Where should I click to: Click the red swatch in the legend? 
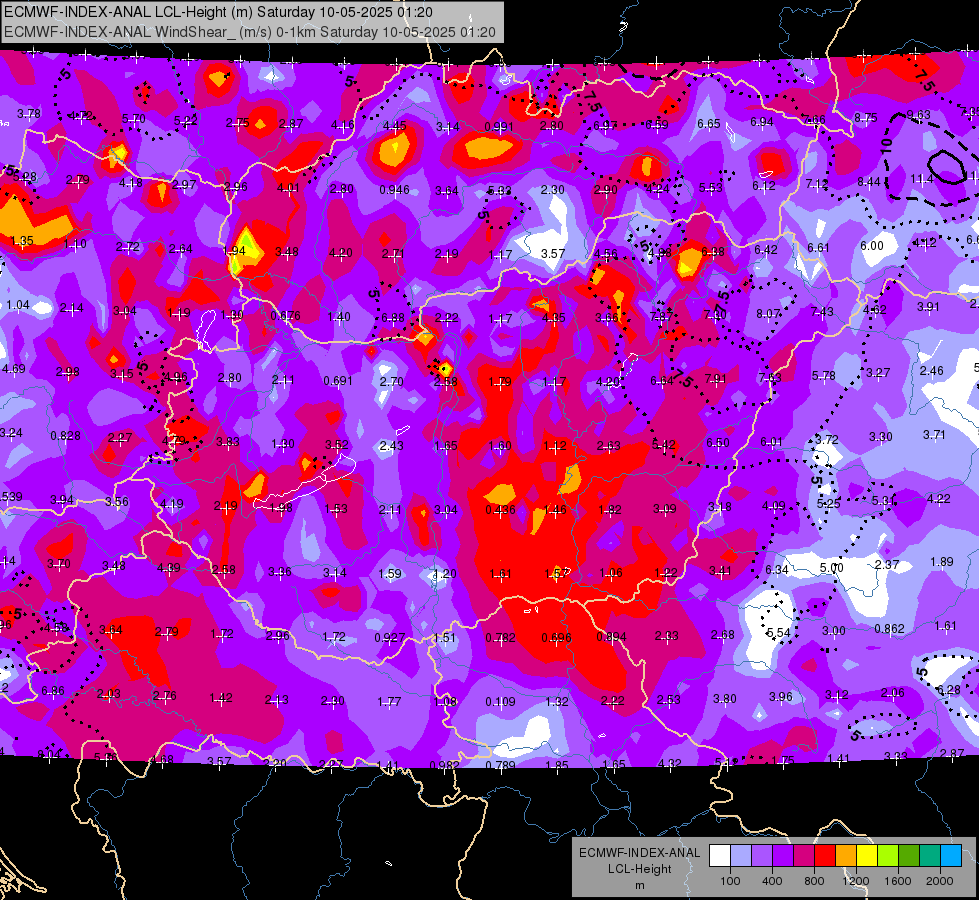point(825,856)
